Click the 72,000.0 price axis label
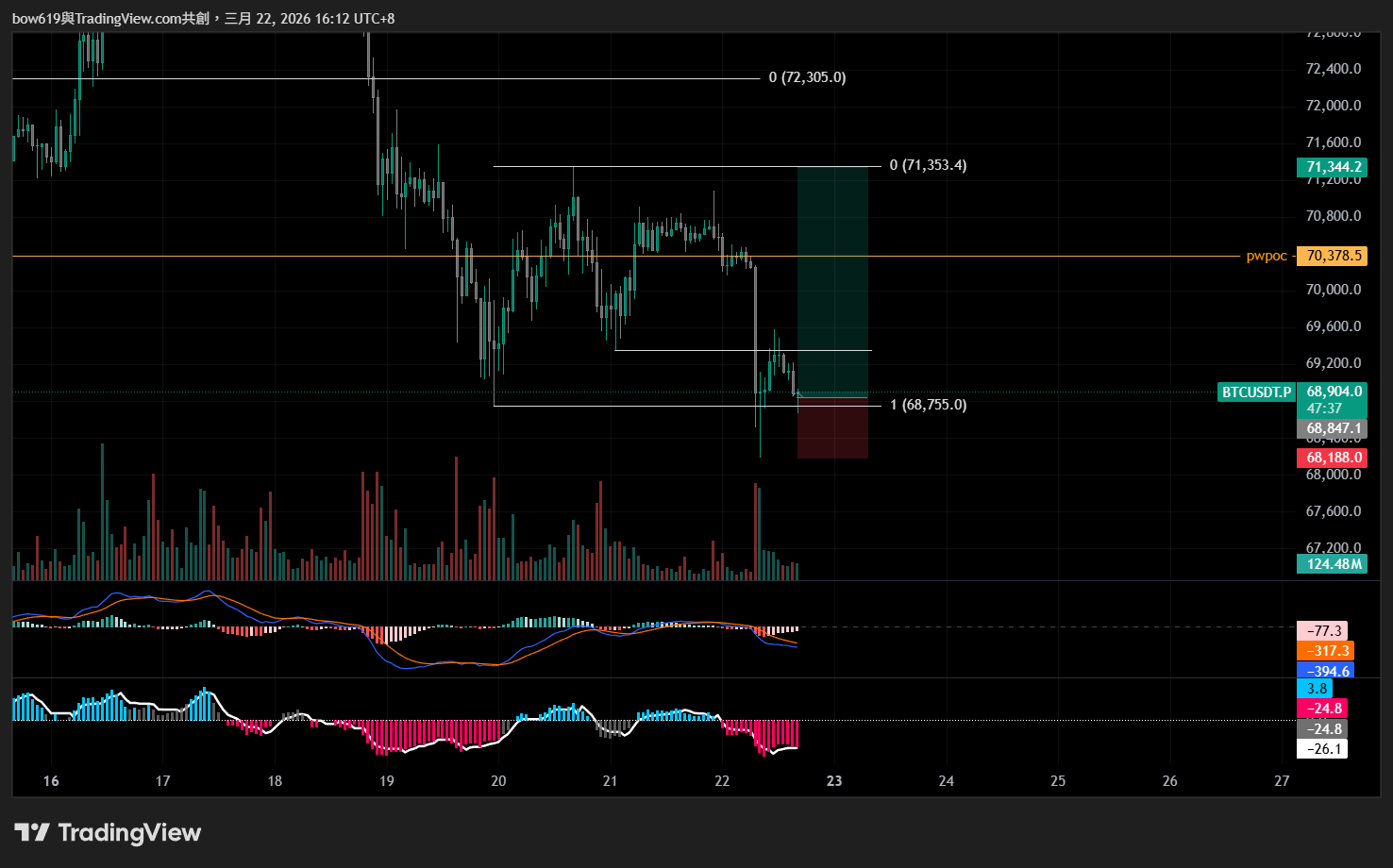The image size is (1393, 868). point(1334,106)
